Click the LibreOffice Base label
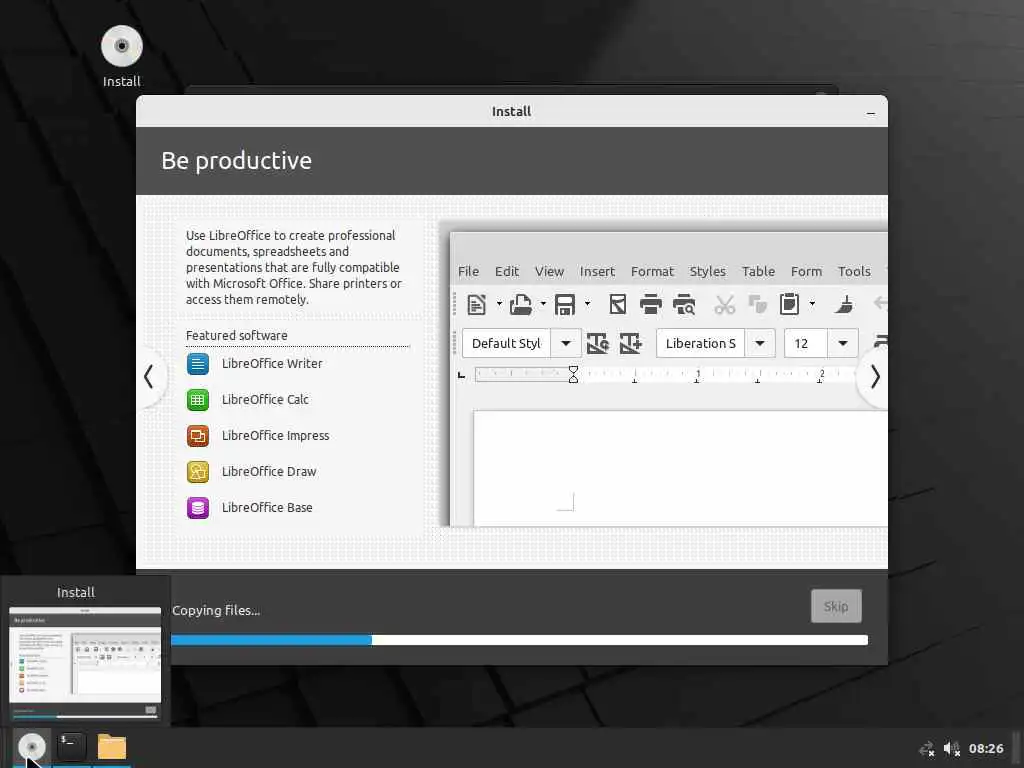This screenshot has height=768, width=1024. coord(266,507)
